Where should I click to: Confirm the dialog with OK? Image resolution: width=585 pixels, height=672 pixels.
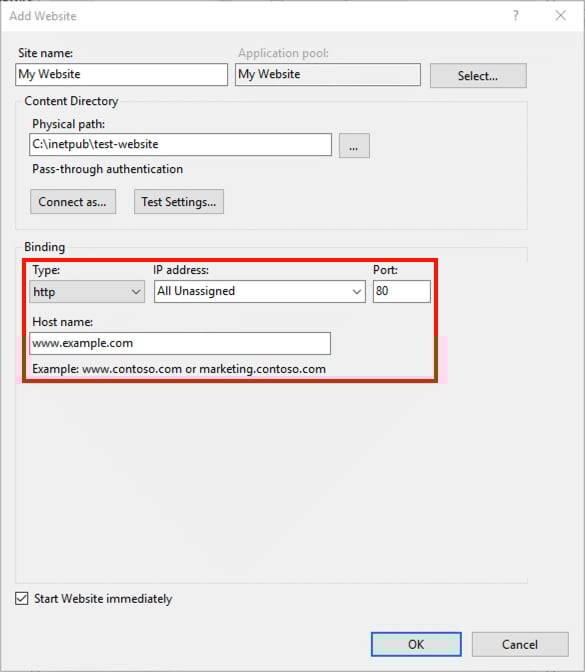coord(416,644)
